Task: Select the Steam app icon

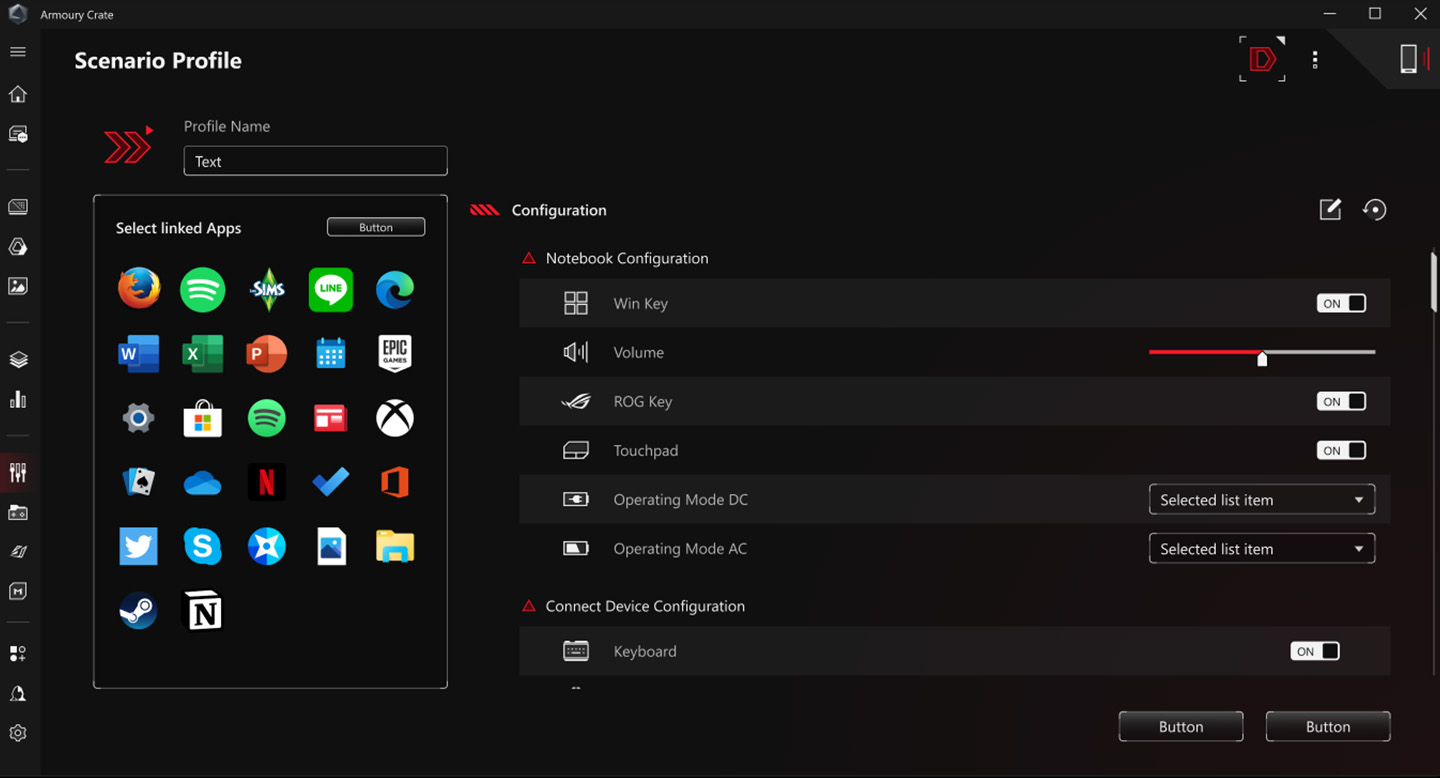Action: click(138, 611)
